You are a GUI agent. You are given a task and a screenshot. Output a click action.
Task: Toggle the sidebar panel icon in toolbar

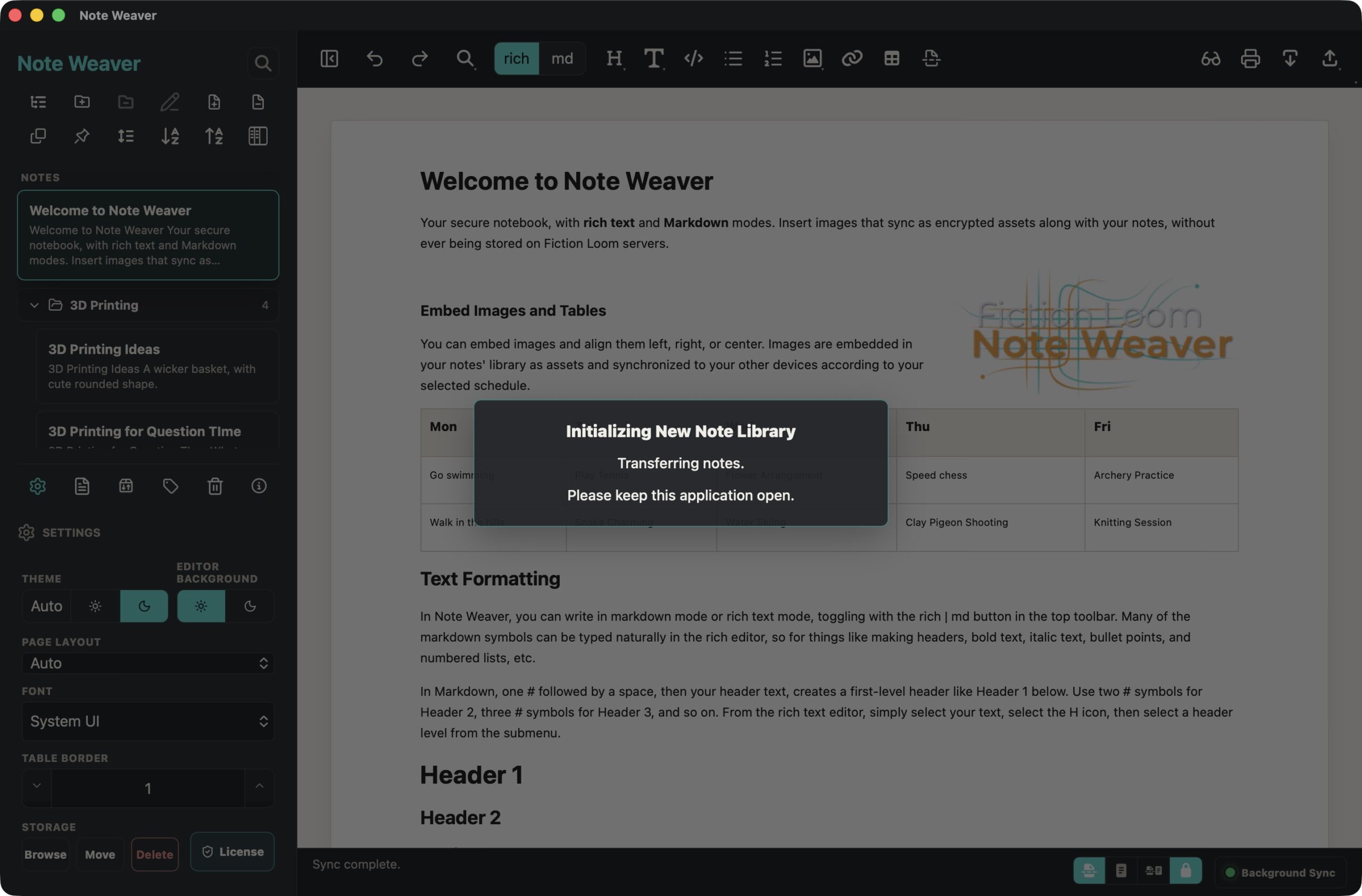(x=329, y=59)
